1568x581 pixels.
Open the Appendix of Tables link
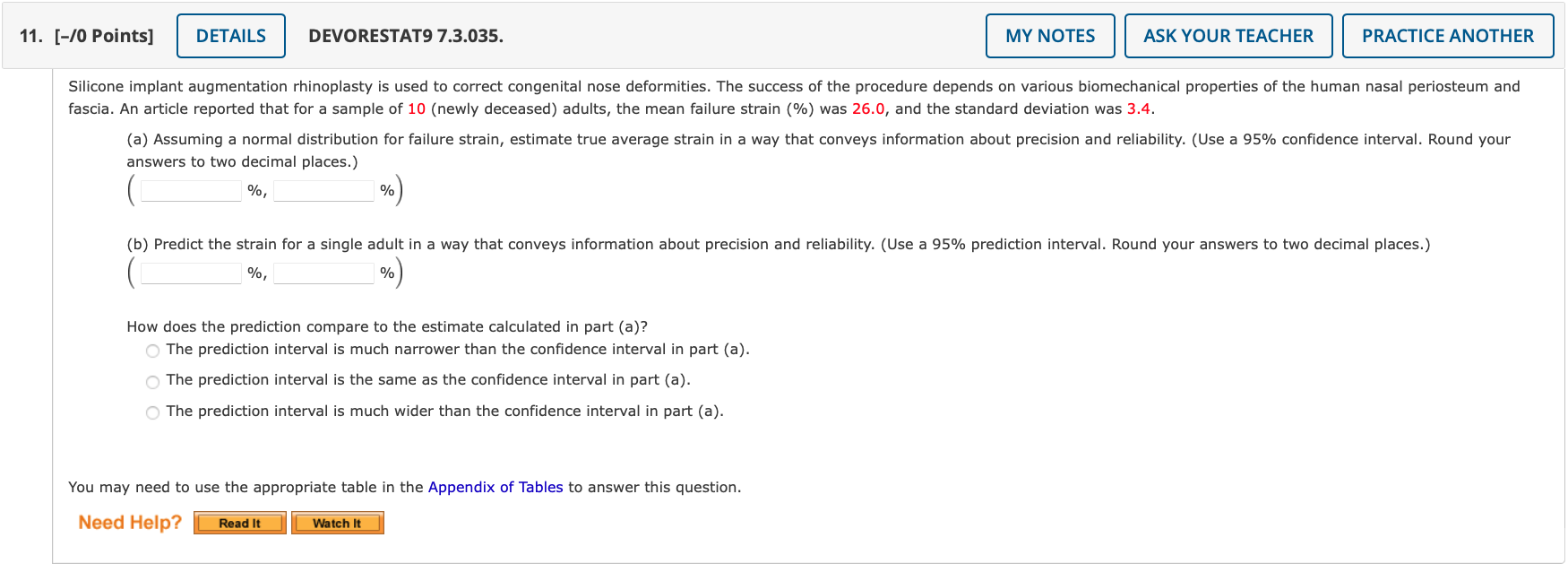pyautogui.click(x=495, y=487)
